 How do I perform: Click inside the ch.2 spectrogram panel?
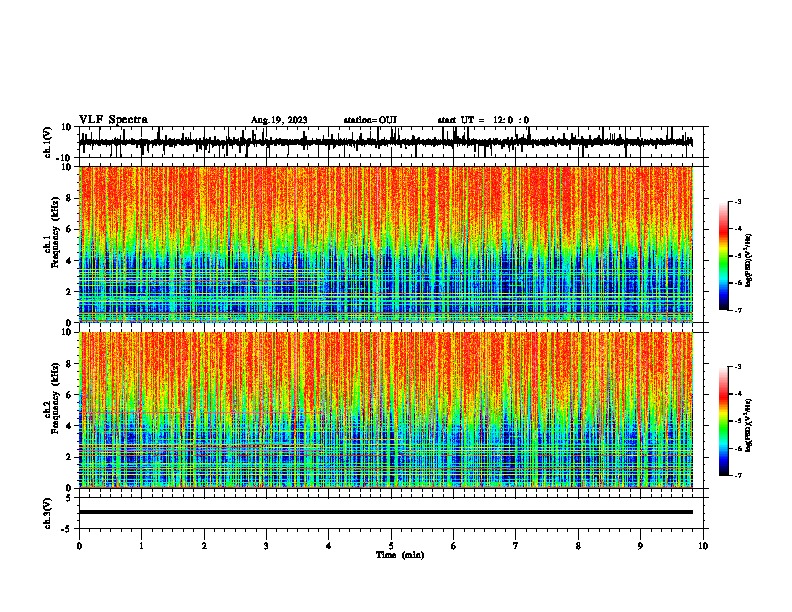(x=386, y=410)
